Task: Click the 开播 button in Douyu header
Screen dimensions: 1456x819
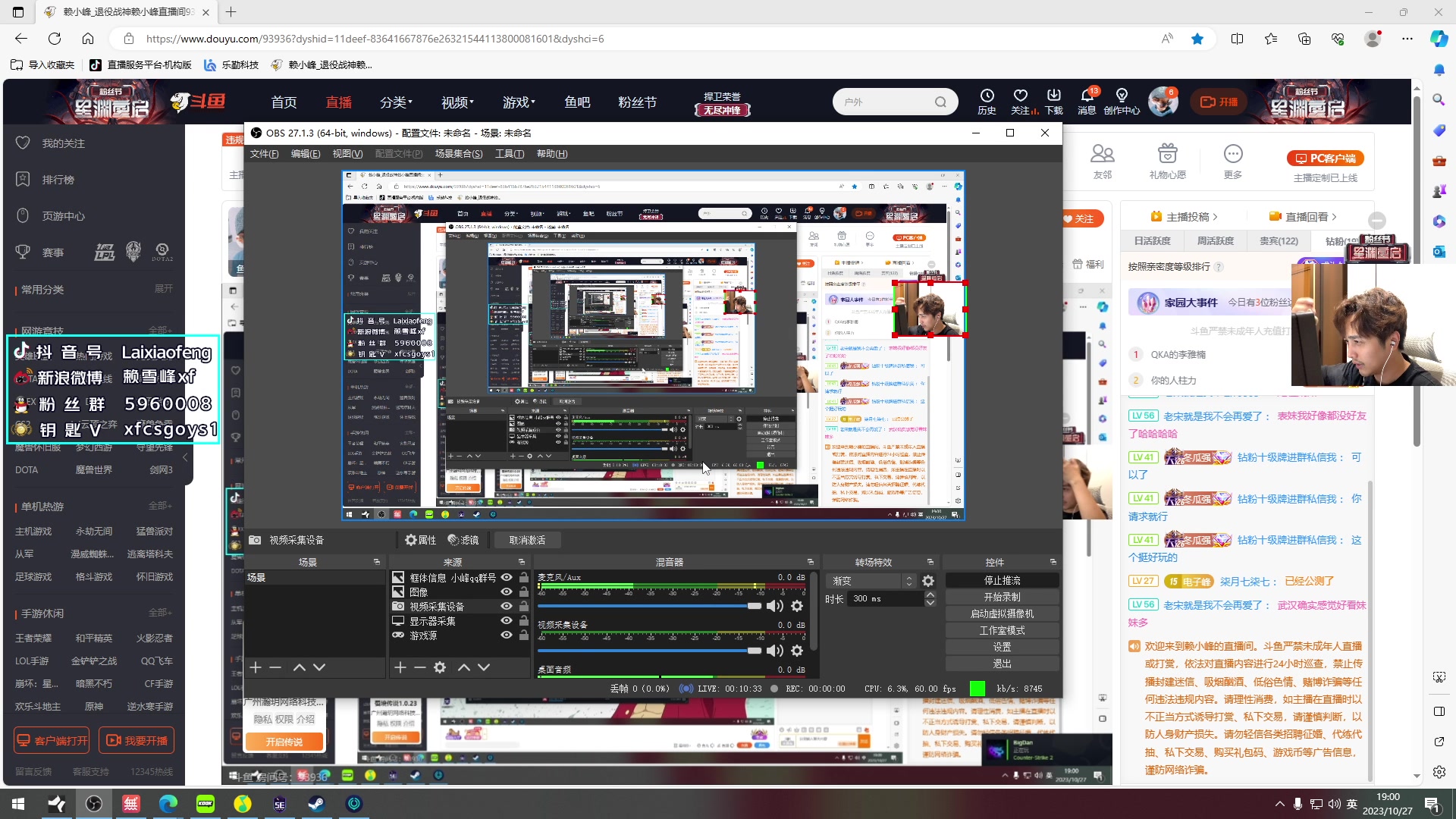Action: coord(1219,102)
